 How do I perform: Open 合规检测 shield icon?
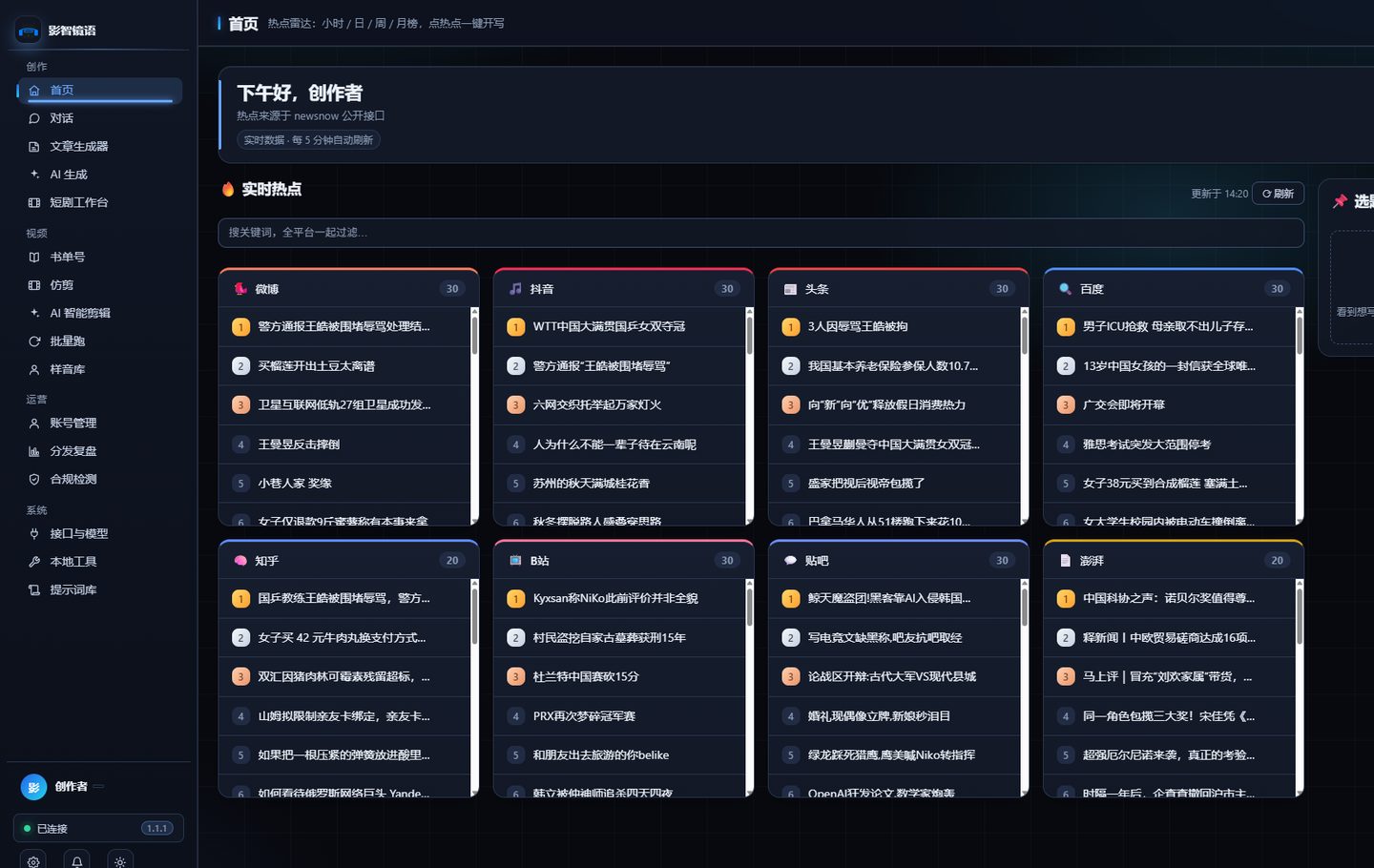34,479
